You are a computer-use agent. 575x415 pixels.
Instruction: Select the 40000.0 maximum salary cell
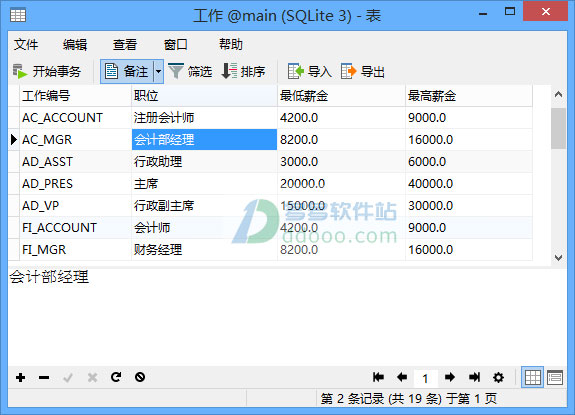point(469,184)
